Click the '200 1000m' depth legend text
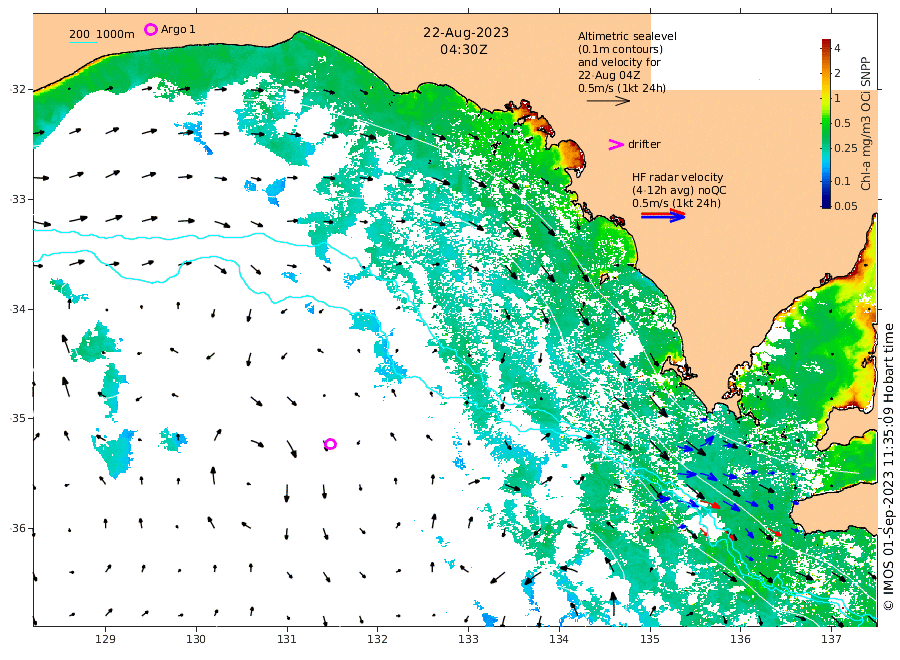 tap(102, 34)
